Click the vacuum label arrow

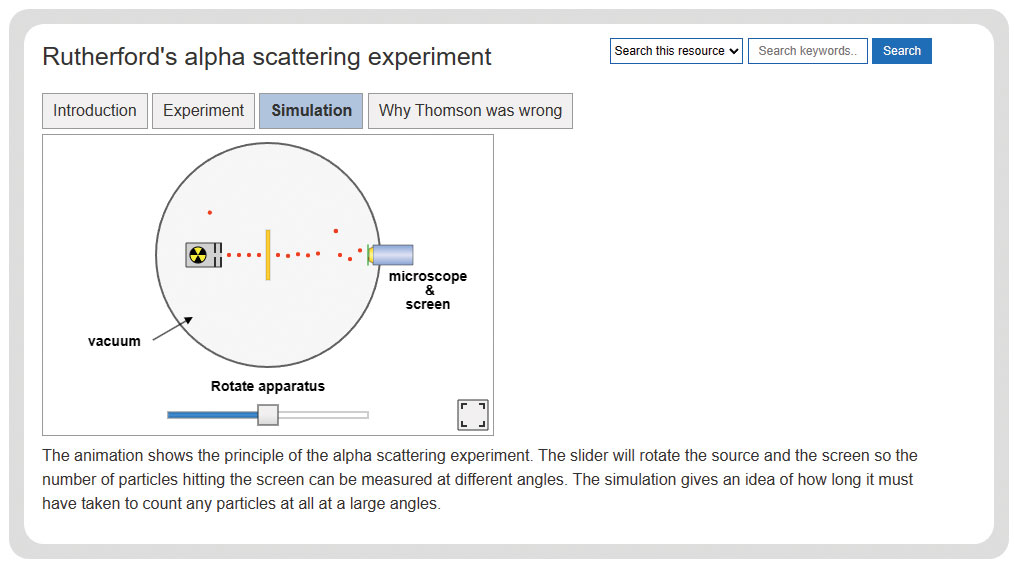pyautogui.click(x=173, y=329)
